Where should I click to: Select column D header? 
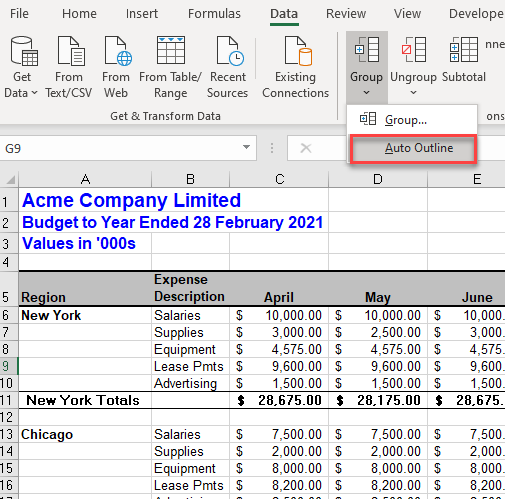click(x=378, y=179)
